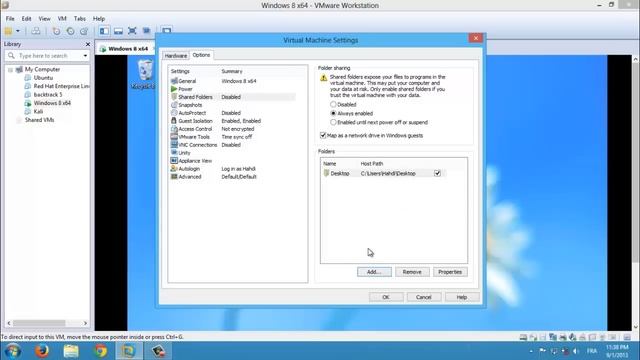Open the power toolbar dropdown arrow
This screenshot has height=360, width=640.
(18, 31)
